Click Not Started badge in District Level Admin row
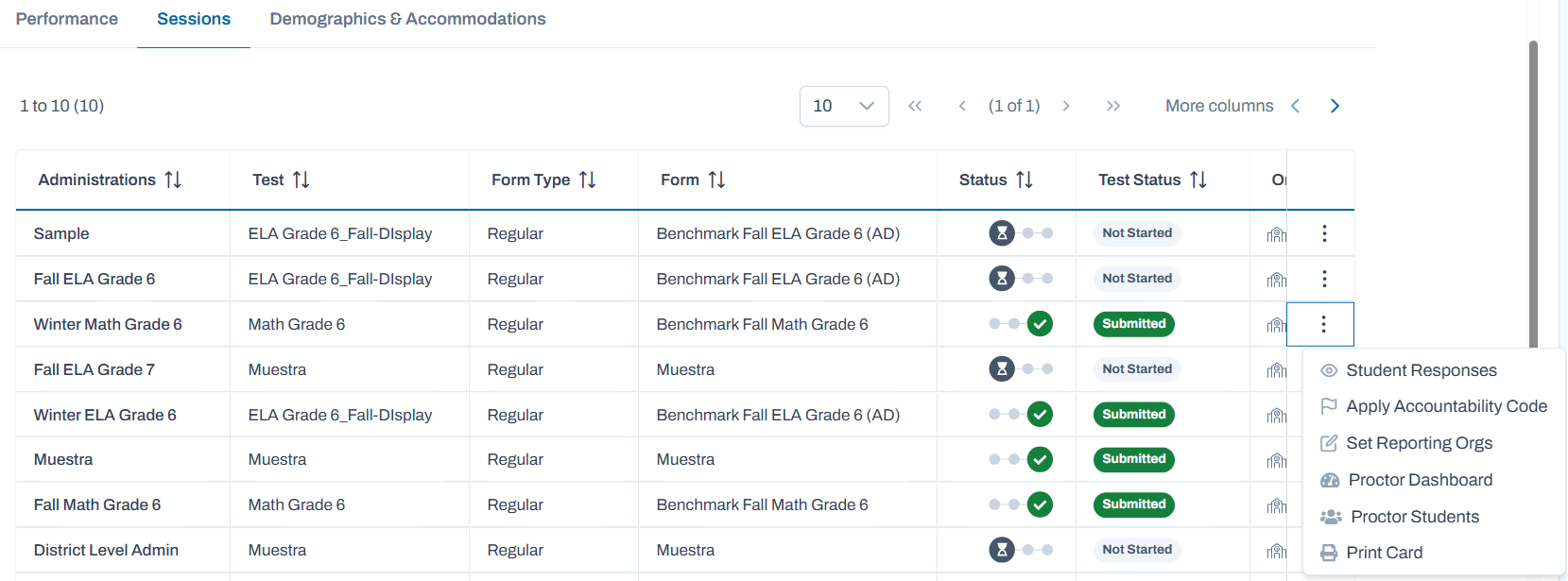Viewport: 1568px width, 581px height. pos(1137,550)
